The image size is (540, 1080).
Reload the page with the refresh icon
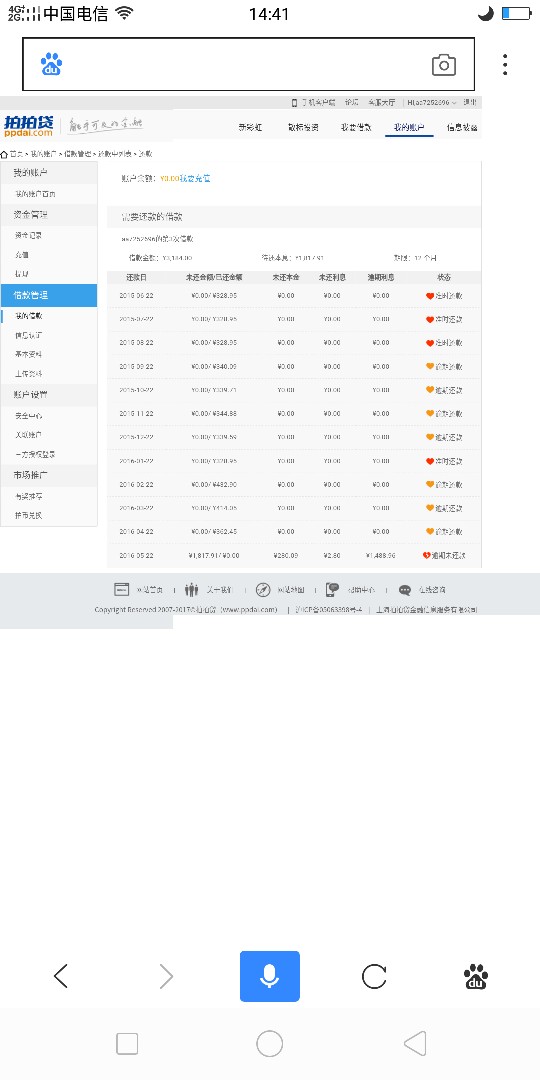pos(374,976)
